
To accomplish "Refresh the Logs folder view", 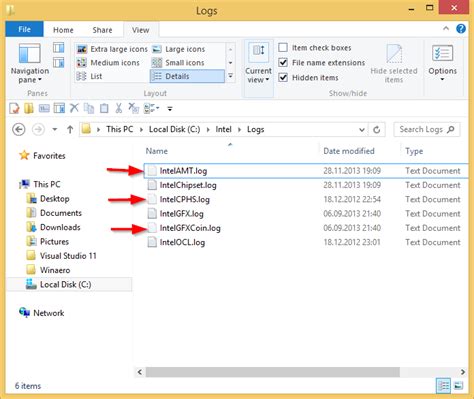I will click(377, 130).
